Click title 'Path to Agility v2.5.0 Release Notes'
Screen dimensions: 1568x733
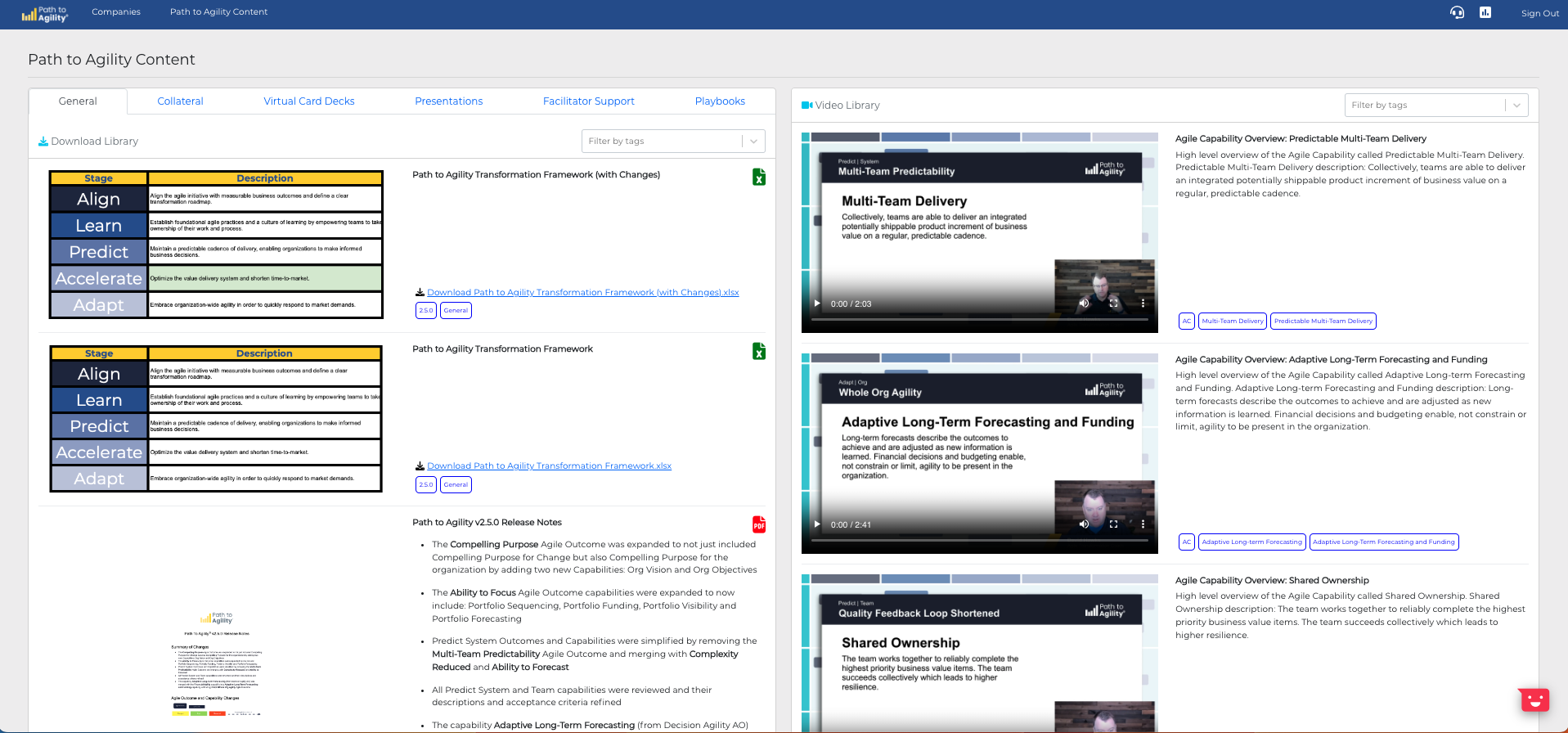coord(487,523)
